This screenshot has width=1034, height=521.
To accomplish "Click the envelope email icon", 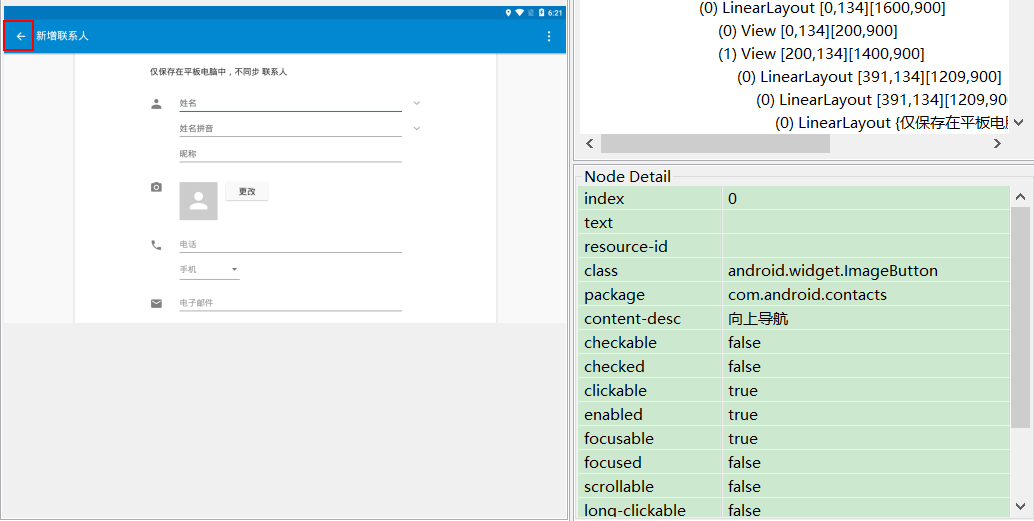I will coord(156,303).
